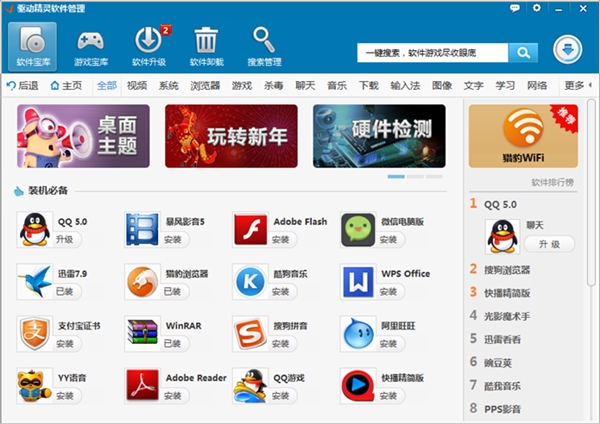Click the 阿里旺旺 blue droplet icon
The height and width of the screenshot is (424, 600).
coord(358,333)
